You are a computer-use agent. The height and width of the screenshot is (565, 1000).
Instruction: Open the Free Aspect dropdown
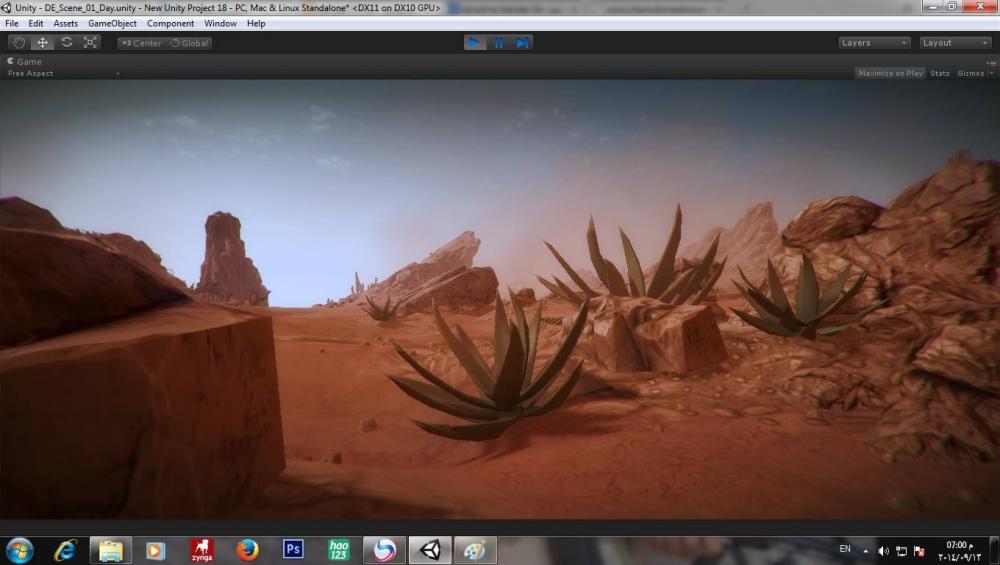click(x=64, y=73)
